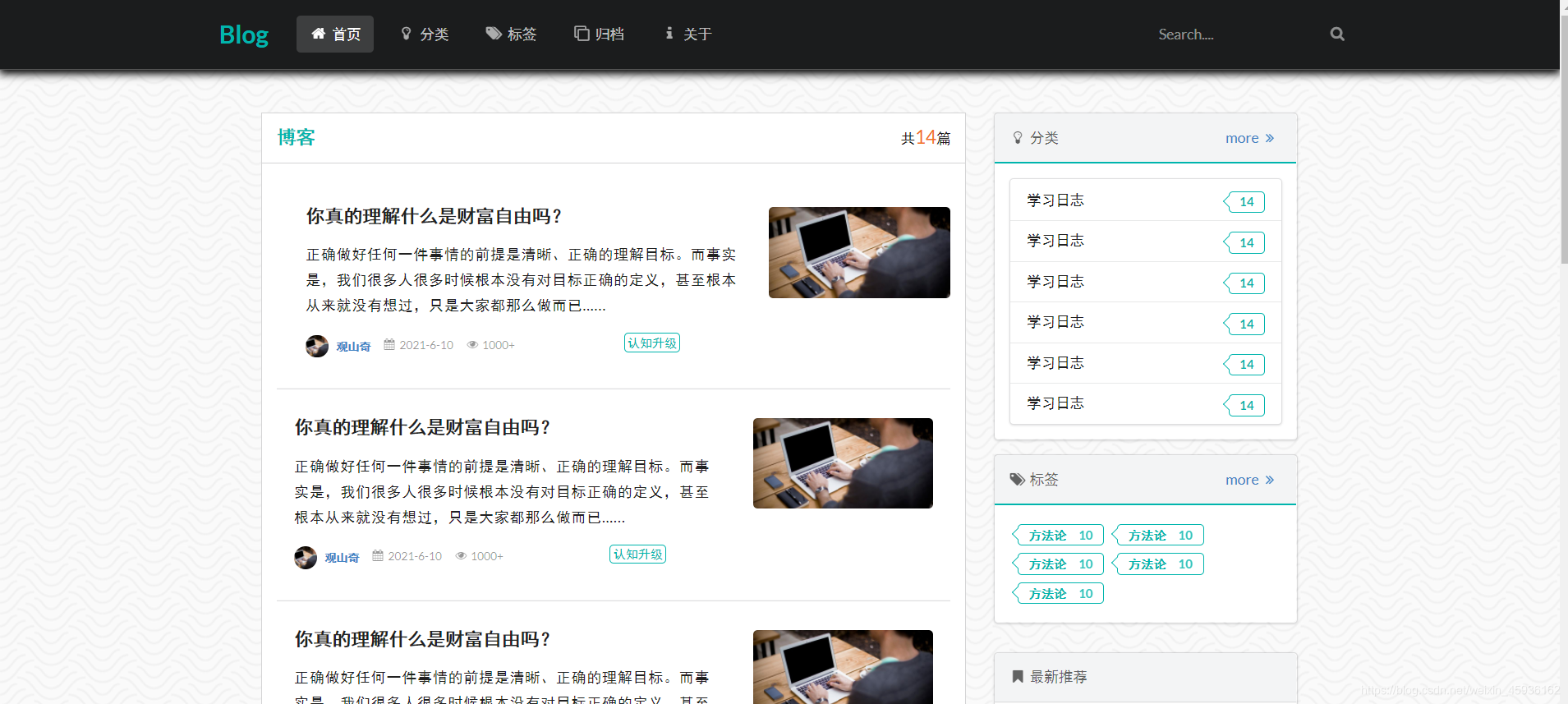Open the 关于 about menu item
This screenshot has width=1568, height=704.
(x=688, y=35)
